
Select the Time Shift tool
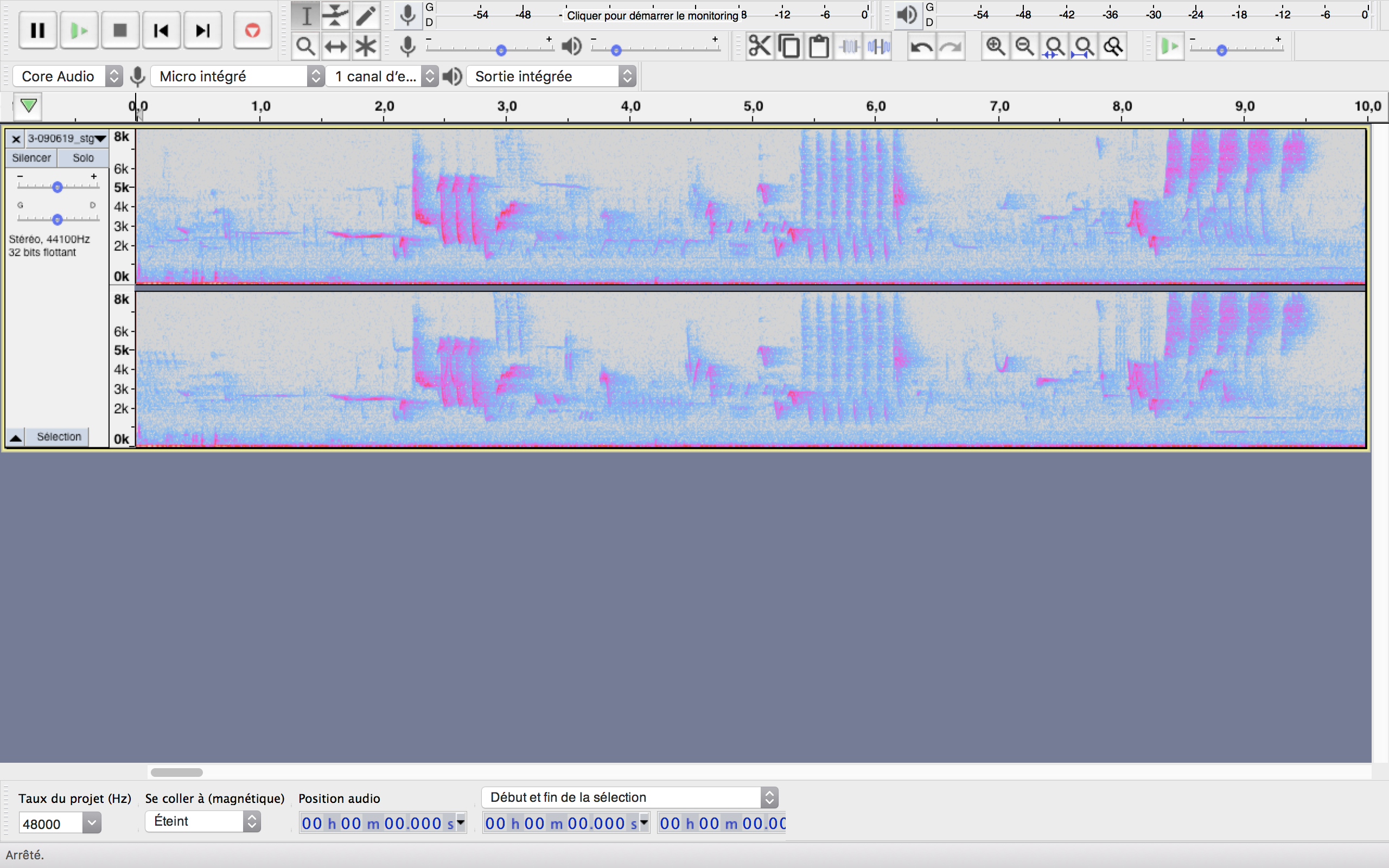click(335, 47)
